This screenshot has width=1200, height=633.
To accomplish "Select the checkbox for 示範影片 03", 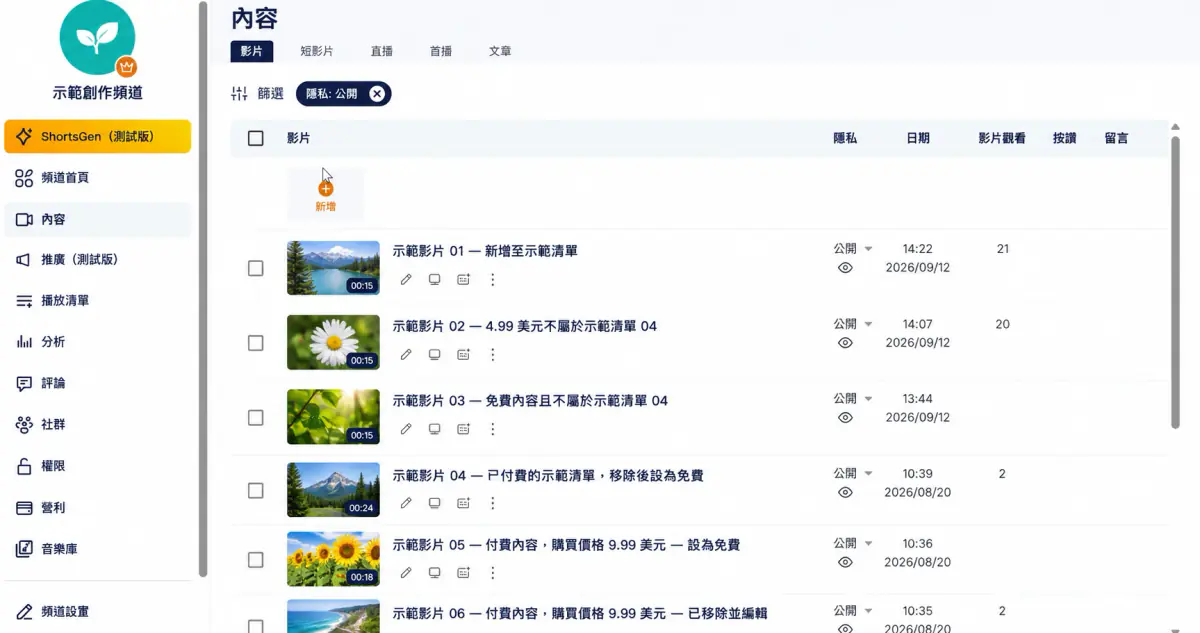I will [x=256, y=417].
